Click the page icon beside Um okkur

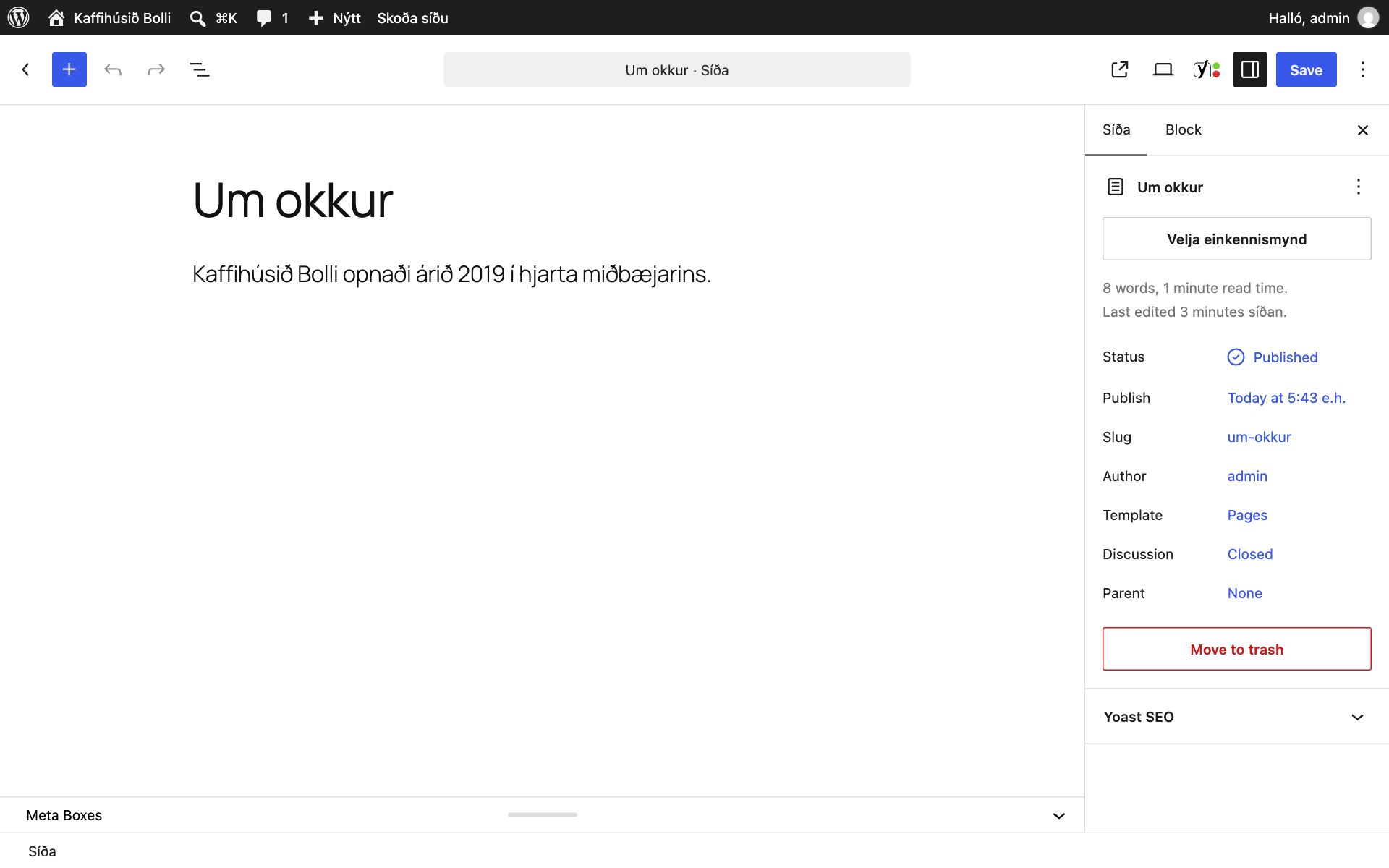coord(1116,187)
